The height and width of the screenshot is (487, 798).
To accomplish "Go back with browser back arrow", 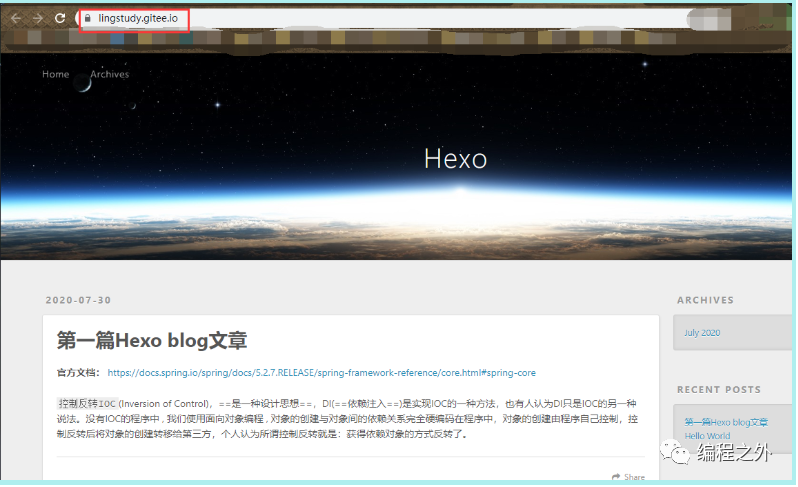I will 16,18.
